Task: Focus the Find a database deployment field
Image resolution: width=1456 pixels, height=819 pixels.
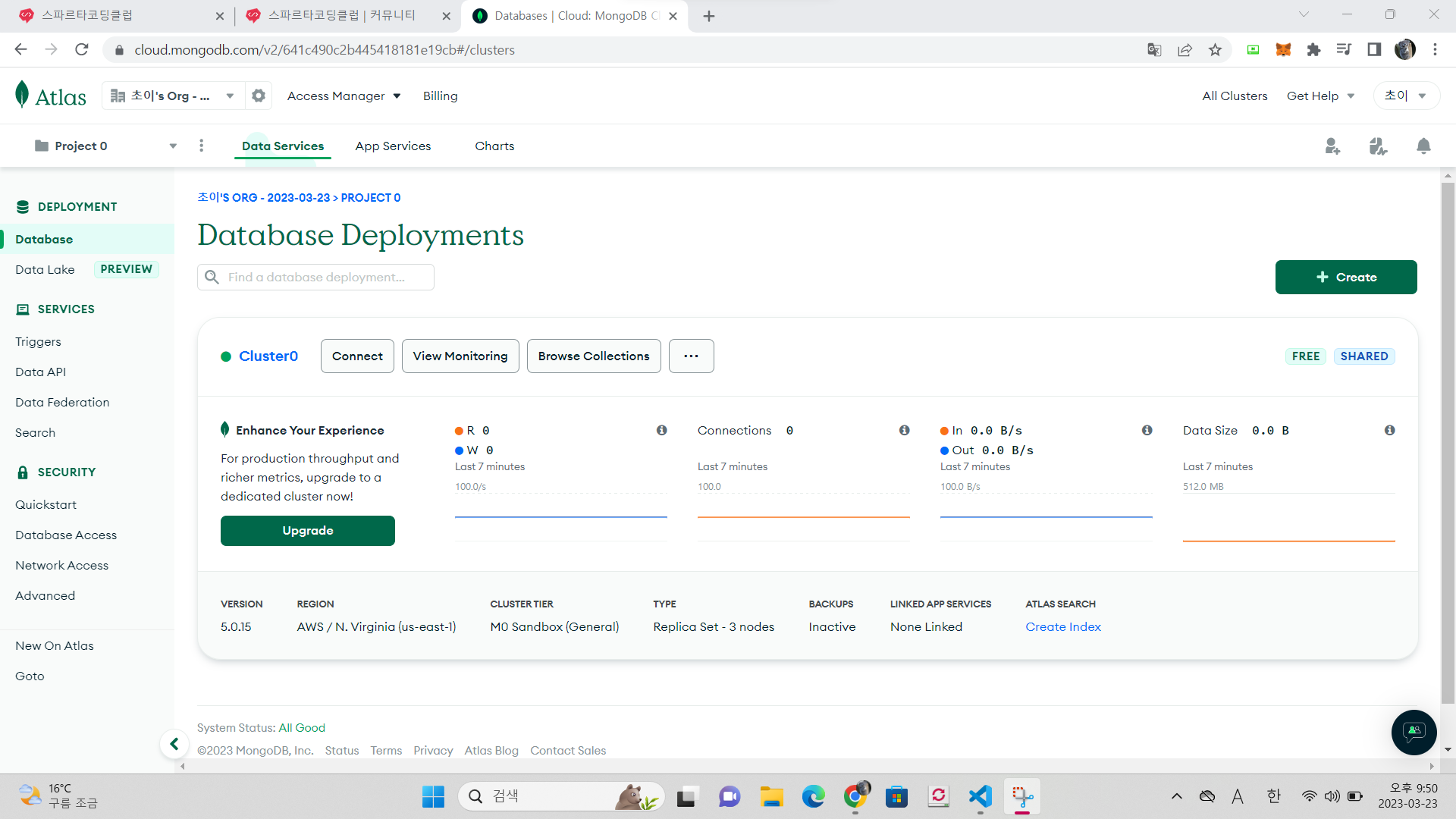Action: [x=315, y=277]
